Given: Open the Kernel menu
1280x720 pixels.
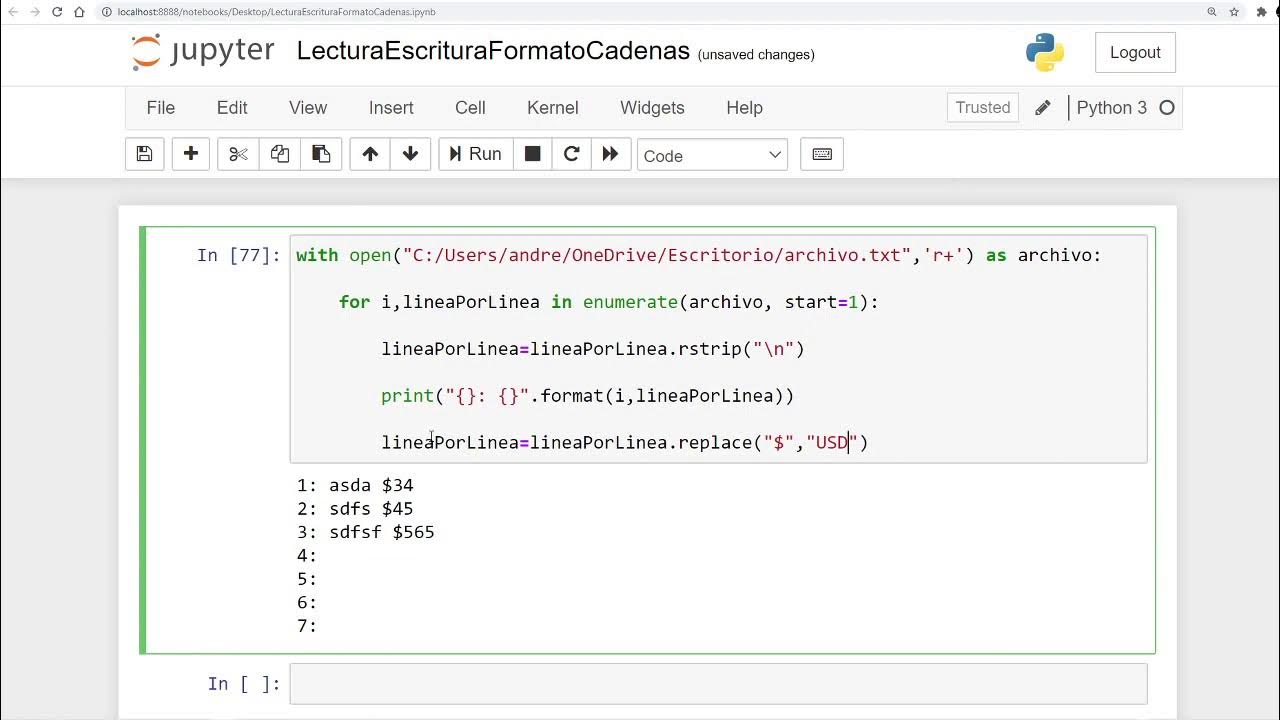Looking at the screenshot, I should (553, 108).
